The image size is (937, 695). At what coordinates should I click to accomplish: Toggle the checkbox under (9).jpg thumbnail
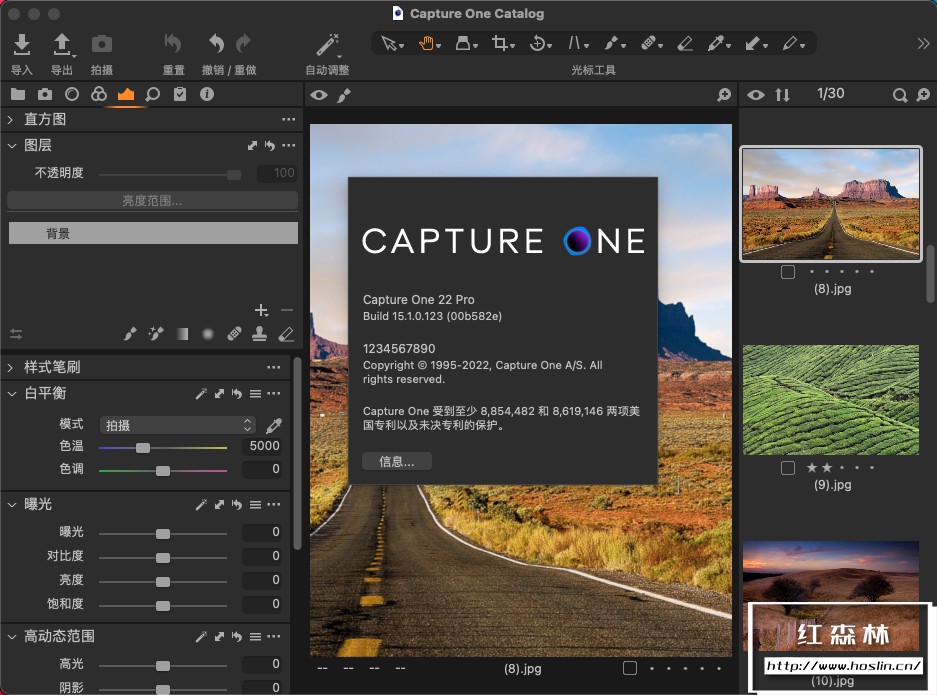(788, 468)
